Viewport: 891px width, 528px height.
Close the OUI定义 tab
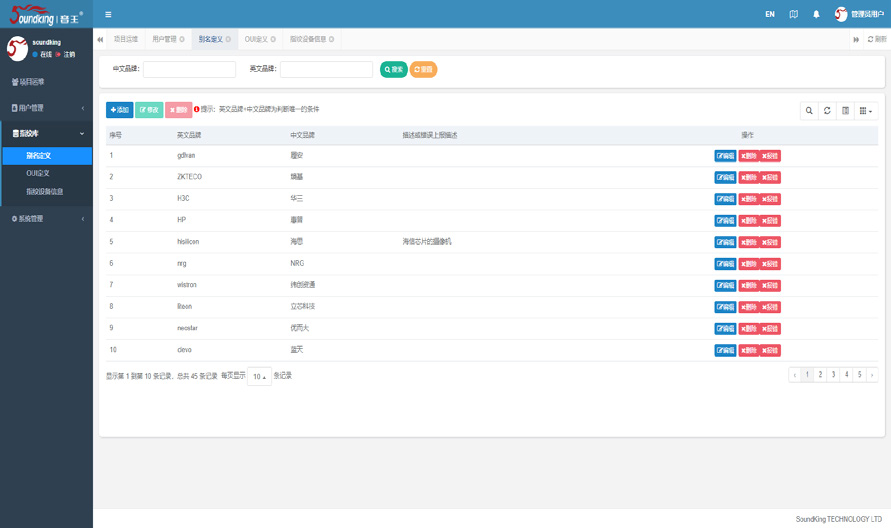pos(273,39)
